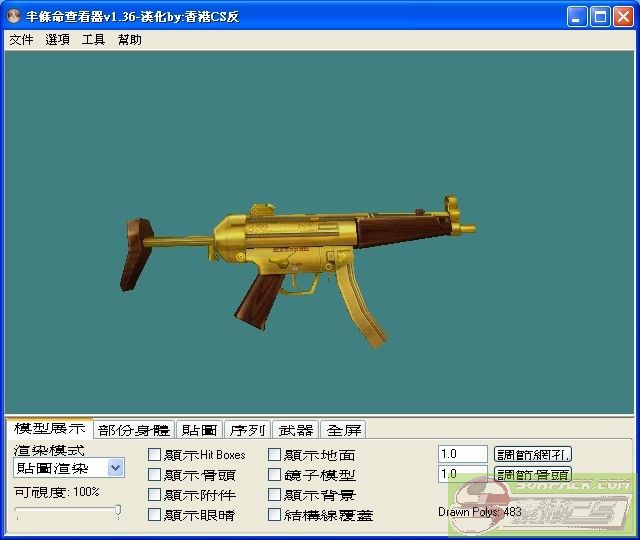Switch to the 部份身體 tab
Image resolution: width=640 pixels, height=540 pixels.
coord(134,430)
